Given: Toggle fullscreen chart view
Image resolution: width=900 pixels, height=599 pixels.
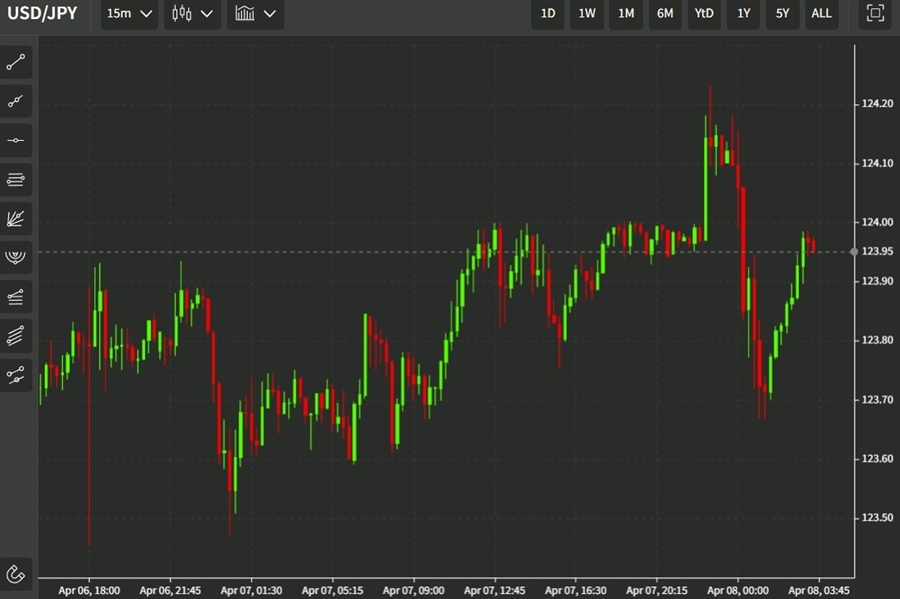Looking at the screenshot, I should point(875,14).
